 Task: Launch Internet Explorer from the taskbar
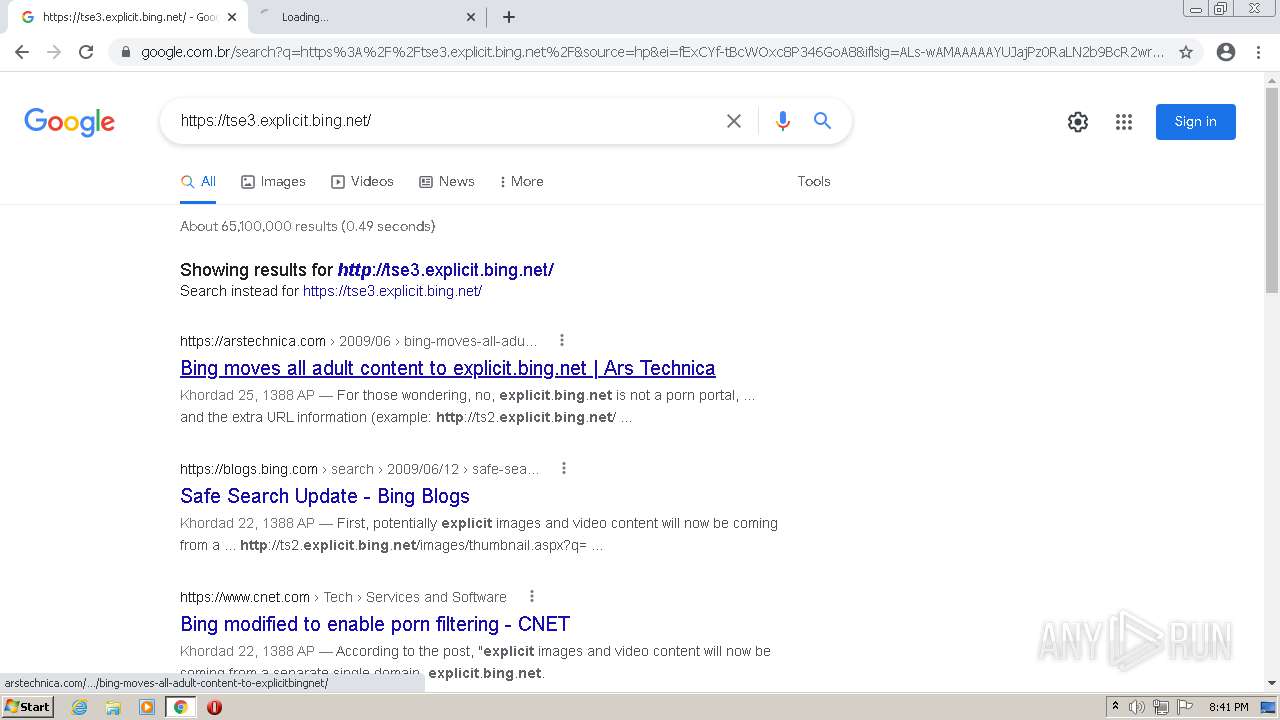coord(79,707)
